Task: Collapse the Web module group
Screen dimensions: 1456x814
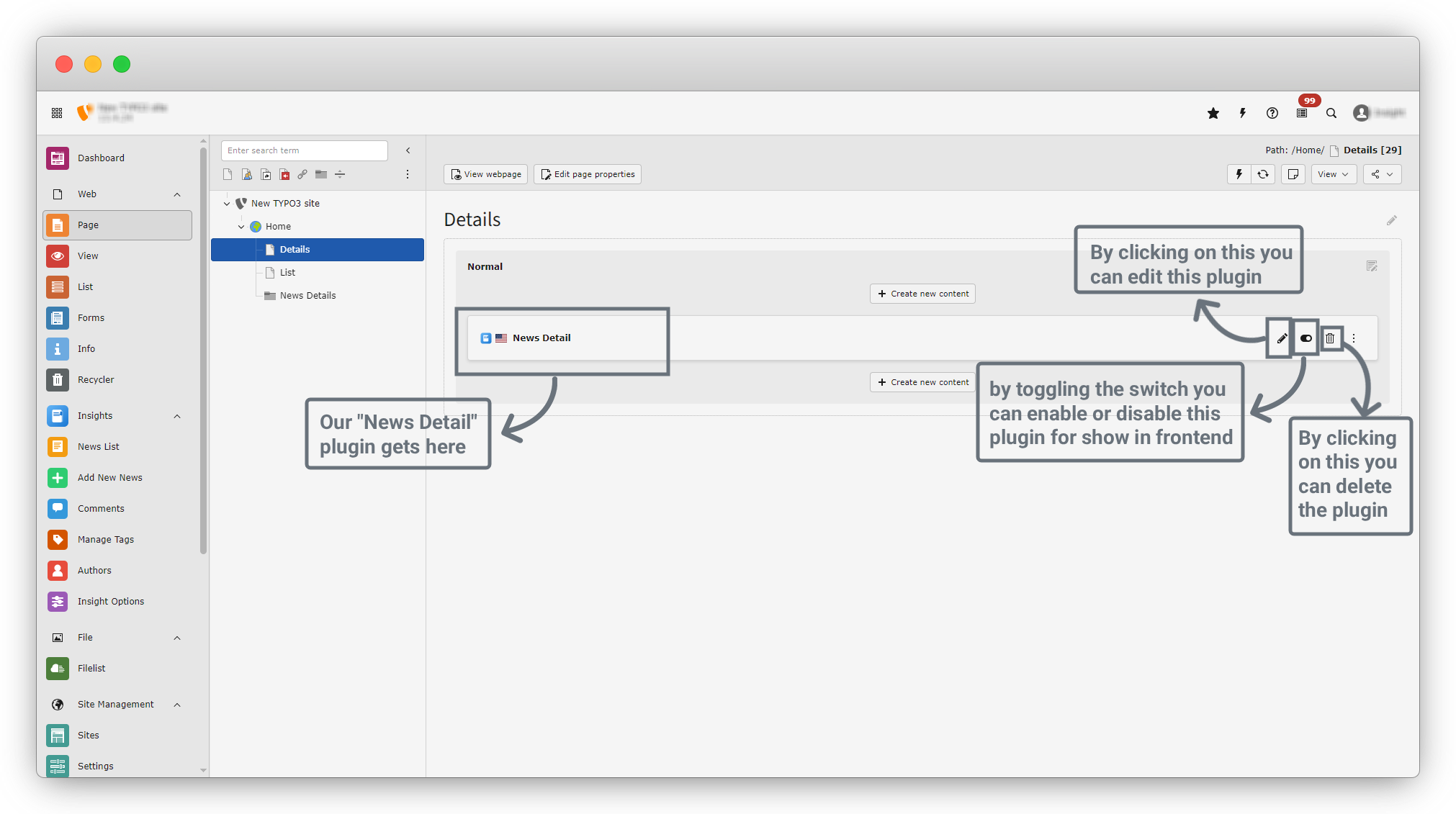Action: tap(177, 194)
